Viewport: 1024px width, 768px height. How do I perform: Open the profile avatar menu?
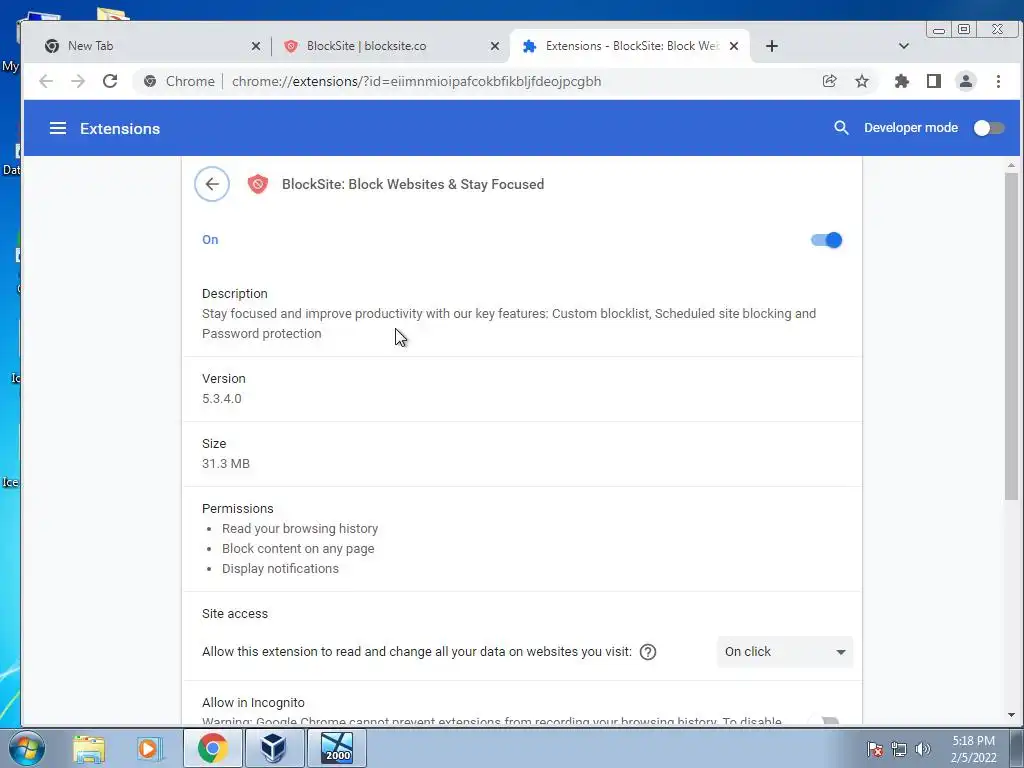pos(966,81)
